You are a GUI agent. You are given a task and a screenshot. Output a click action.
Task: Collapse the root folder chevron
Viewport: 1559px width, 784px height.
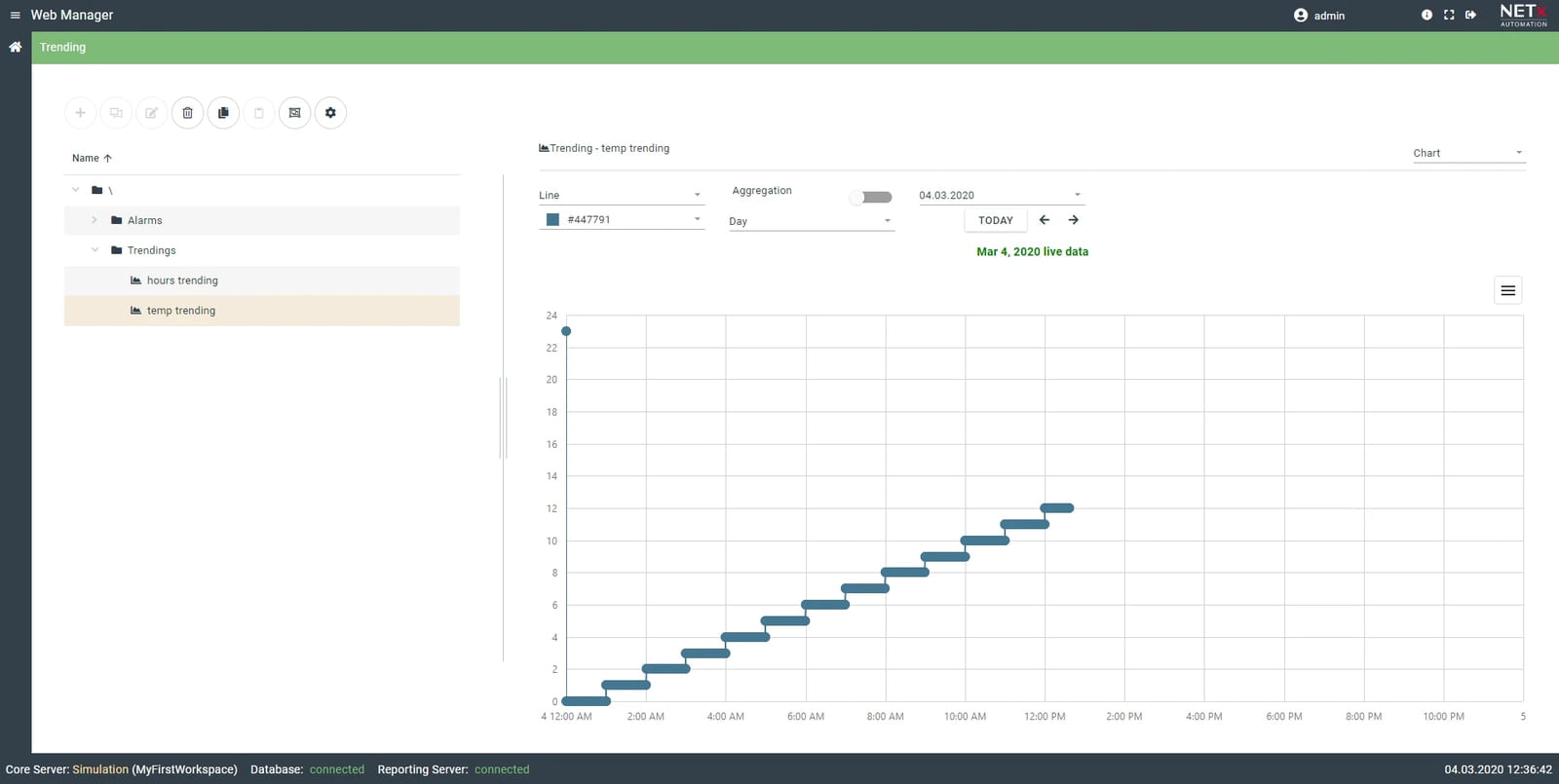pyautogui.click(x=75, y=190)
